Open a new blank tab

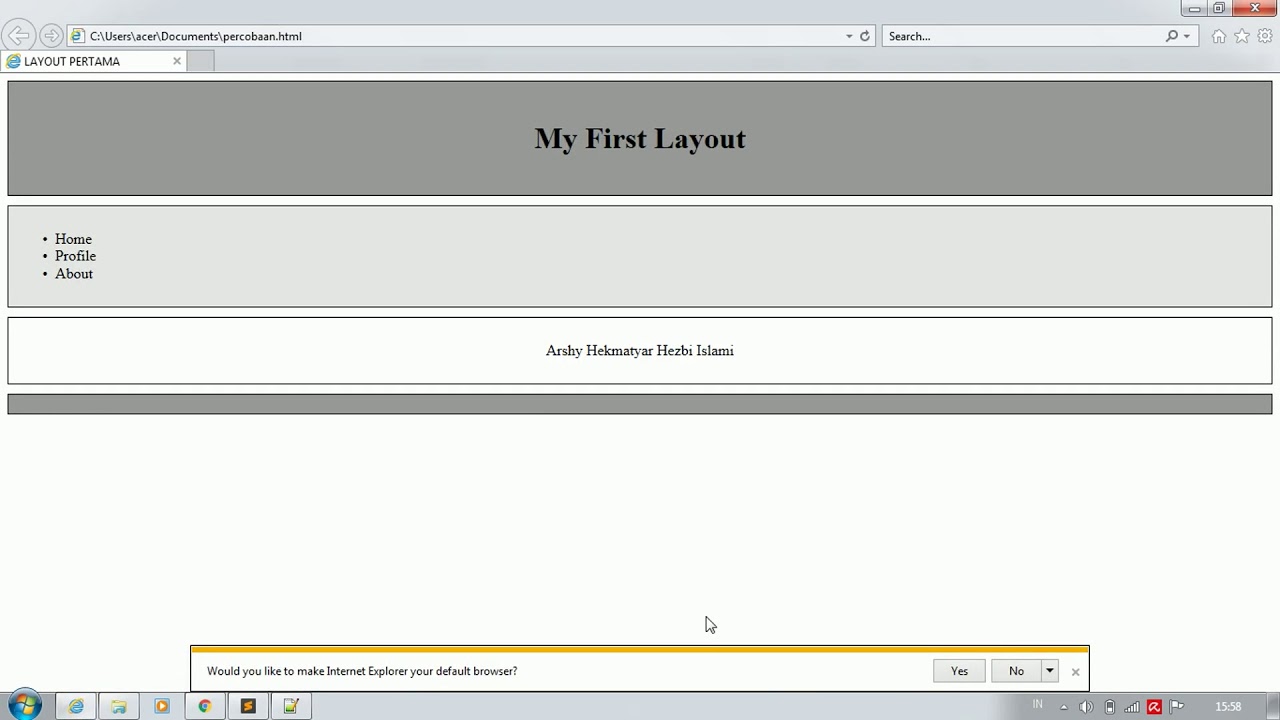pos(200,61)
